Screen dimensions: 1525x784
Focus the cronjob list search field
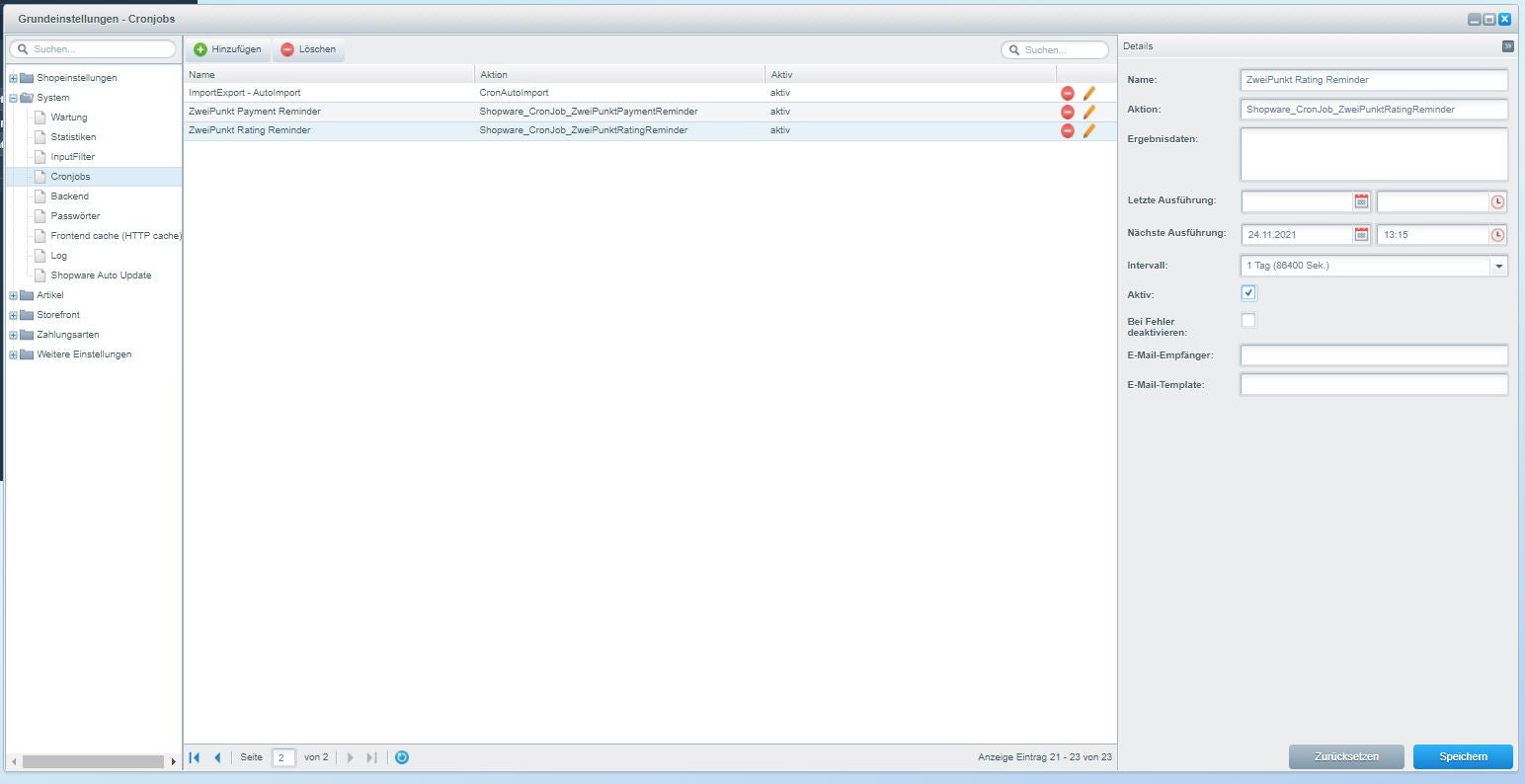tap(1055, 49)
